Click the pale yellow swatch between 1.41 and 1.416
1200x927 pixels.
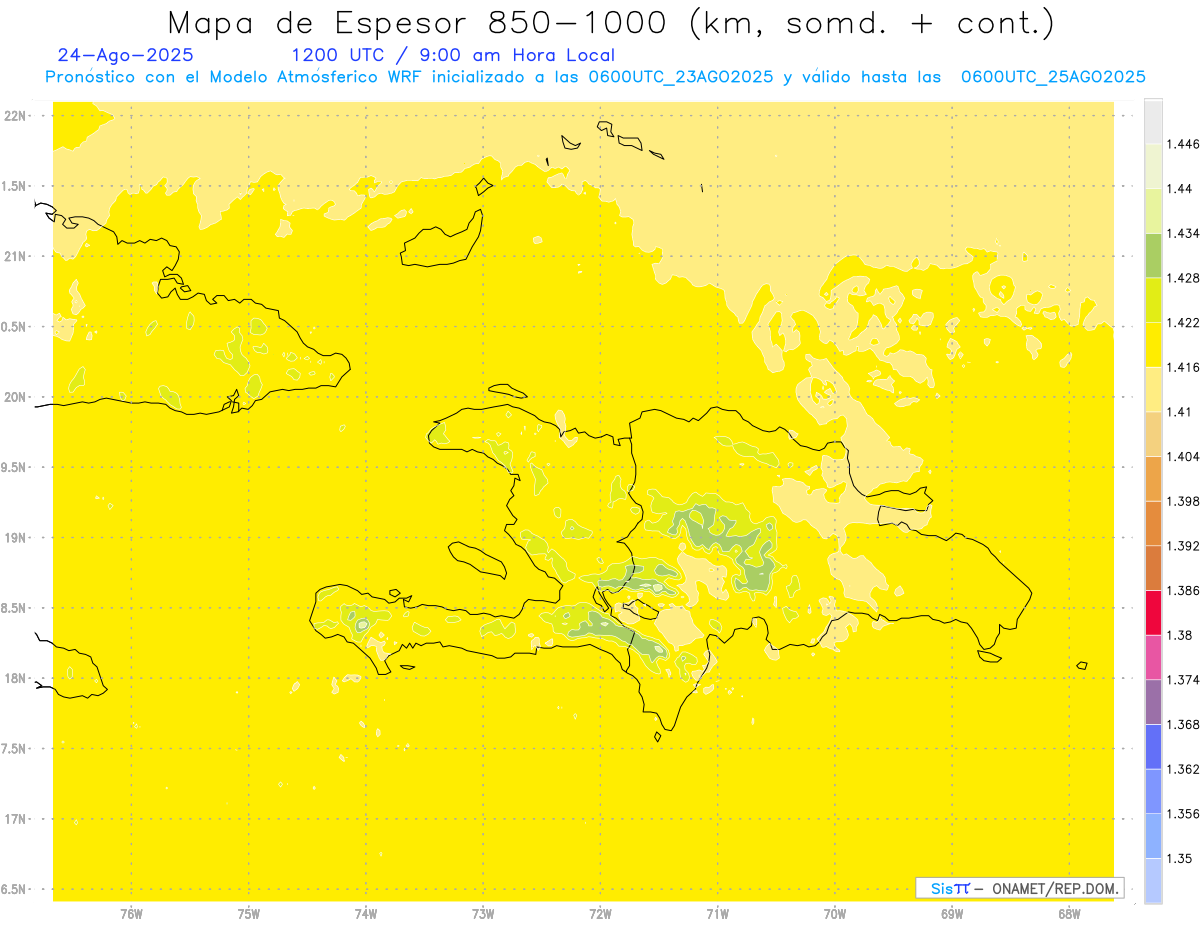point(1153,389)
